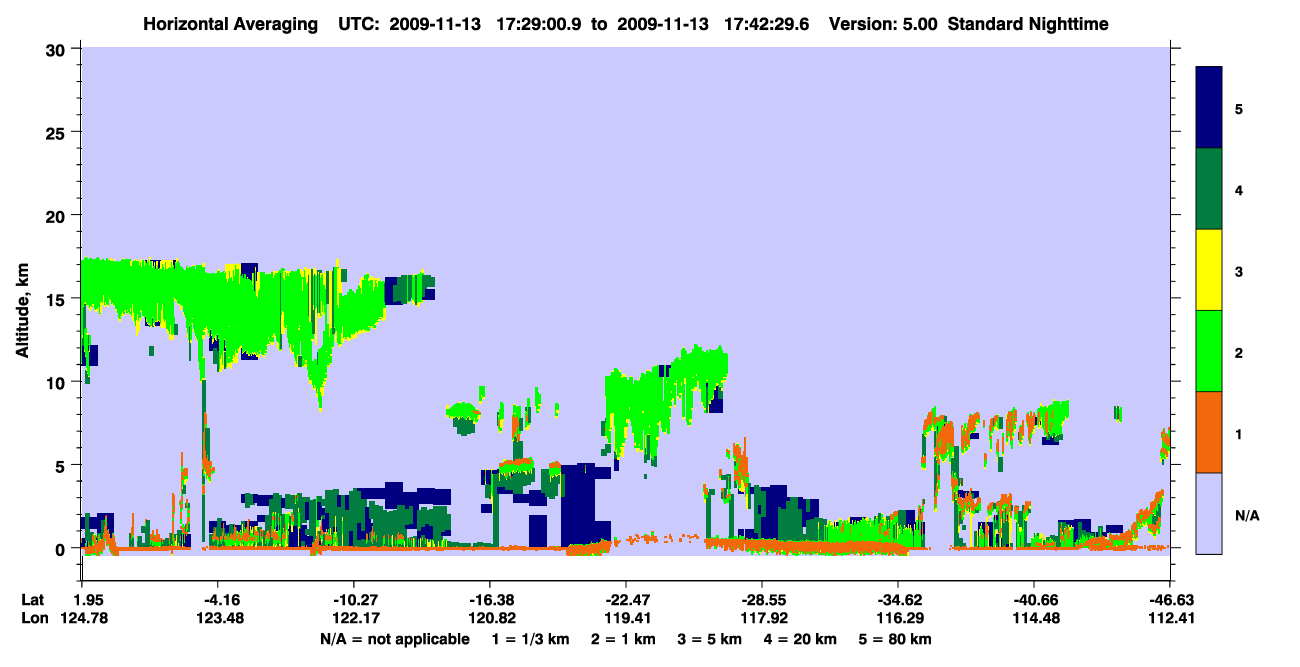Click latitude value -10.27

point(354,600)
